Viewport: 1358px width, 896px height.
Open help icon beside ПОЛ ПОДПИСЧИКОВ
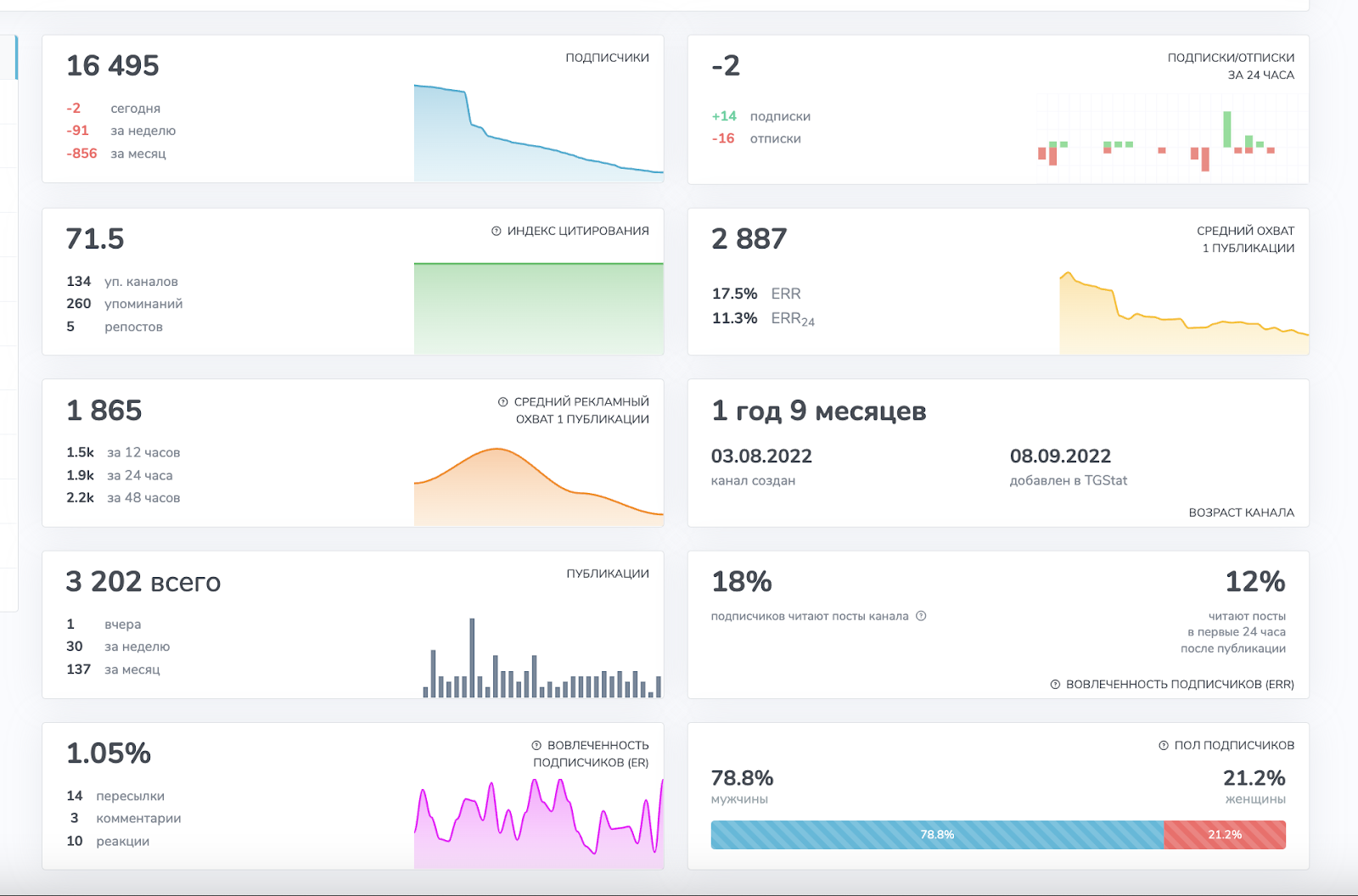(x=1164, y=746)
